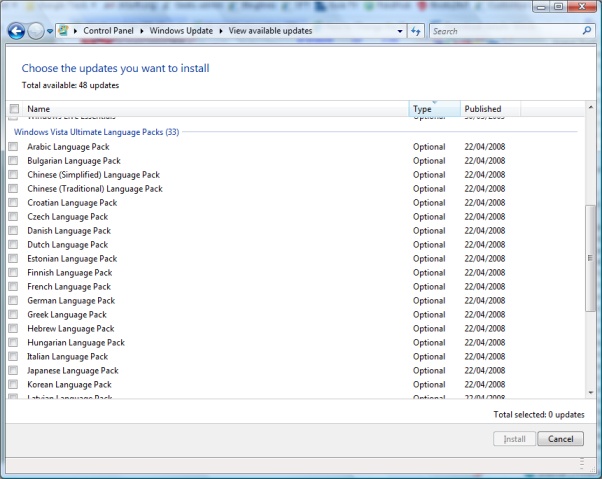The height and width of the screenshot is (479, 602).
Task: Check the Italian Language Pack checkbox
Action: click(x=13, y=356)
